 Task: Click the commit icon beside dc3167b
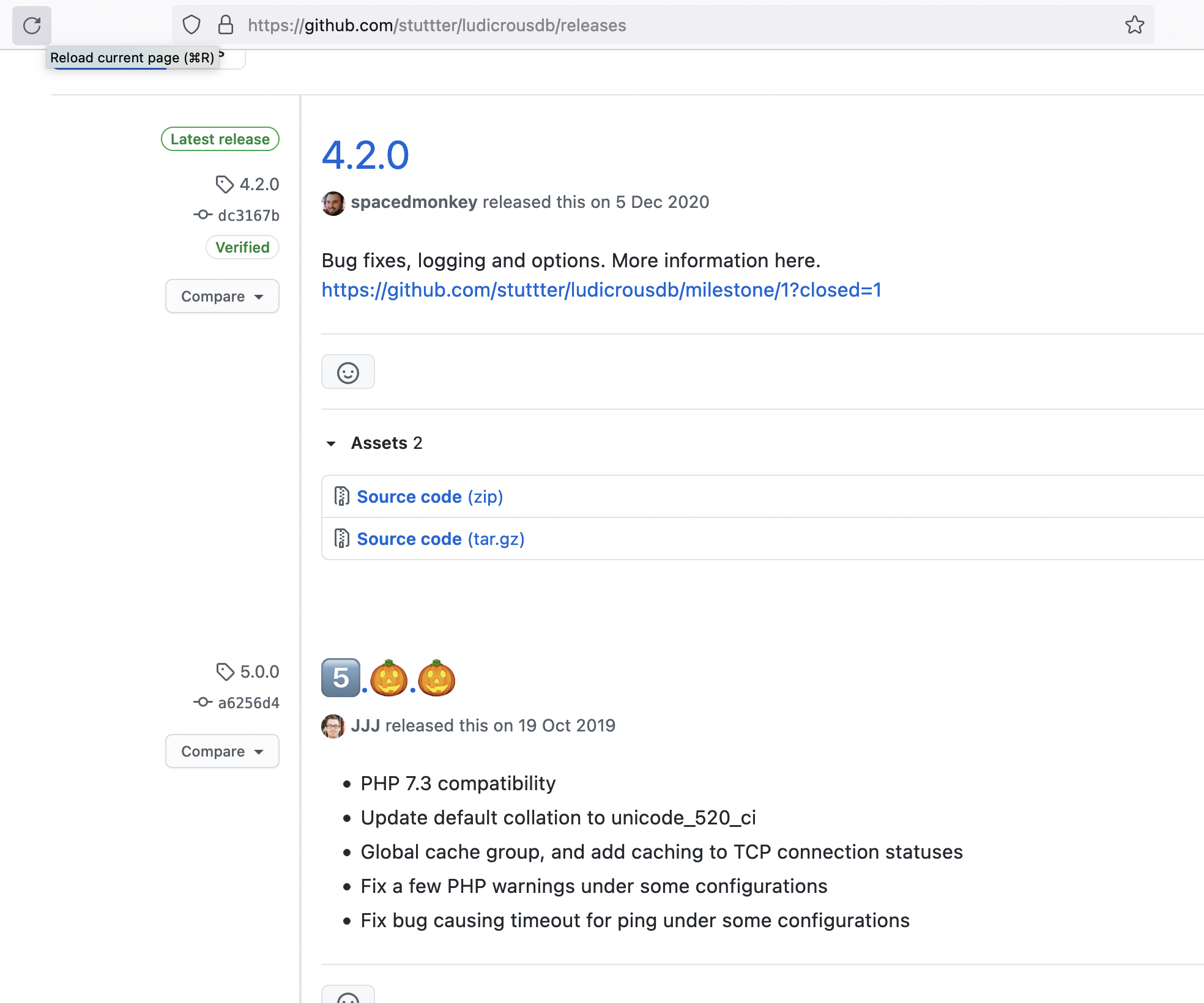tap(203, 215)
